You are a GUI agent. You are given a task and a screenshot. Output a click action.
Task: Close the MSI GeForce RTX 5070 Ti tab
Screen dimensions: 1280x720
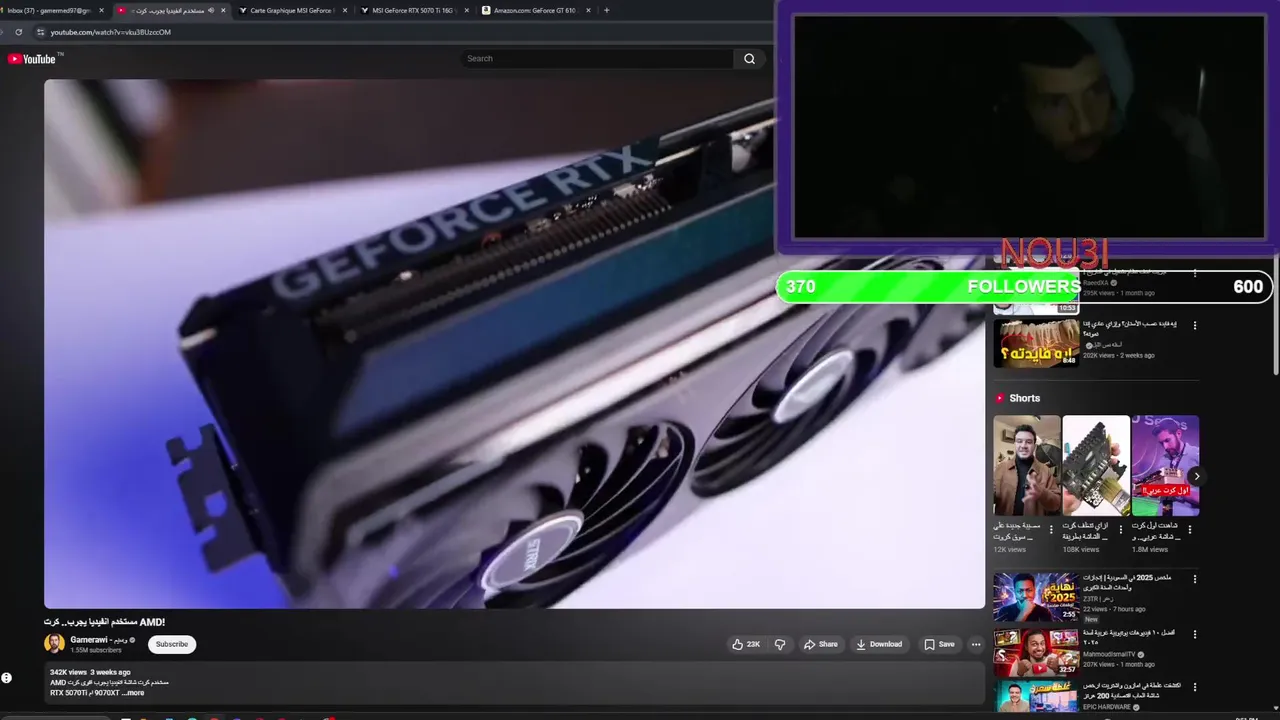coord(467,10)
